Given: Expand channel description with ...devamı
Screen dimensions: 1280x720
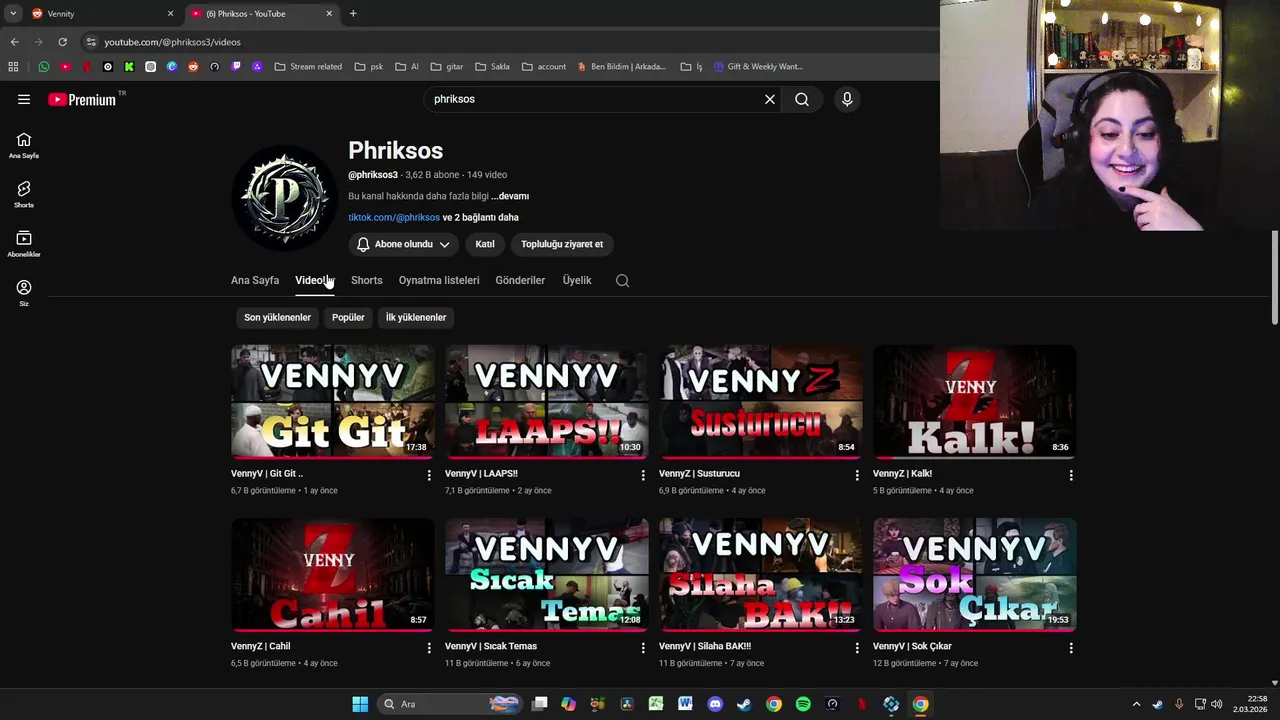Looking at the screenshot, I should (510, 196).
